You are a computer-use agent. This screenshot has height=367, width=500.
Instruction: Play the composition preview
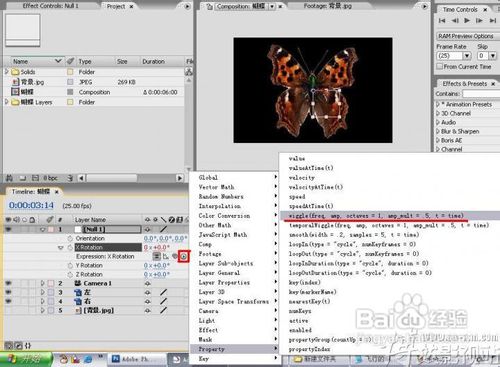(x=467, y=21)
